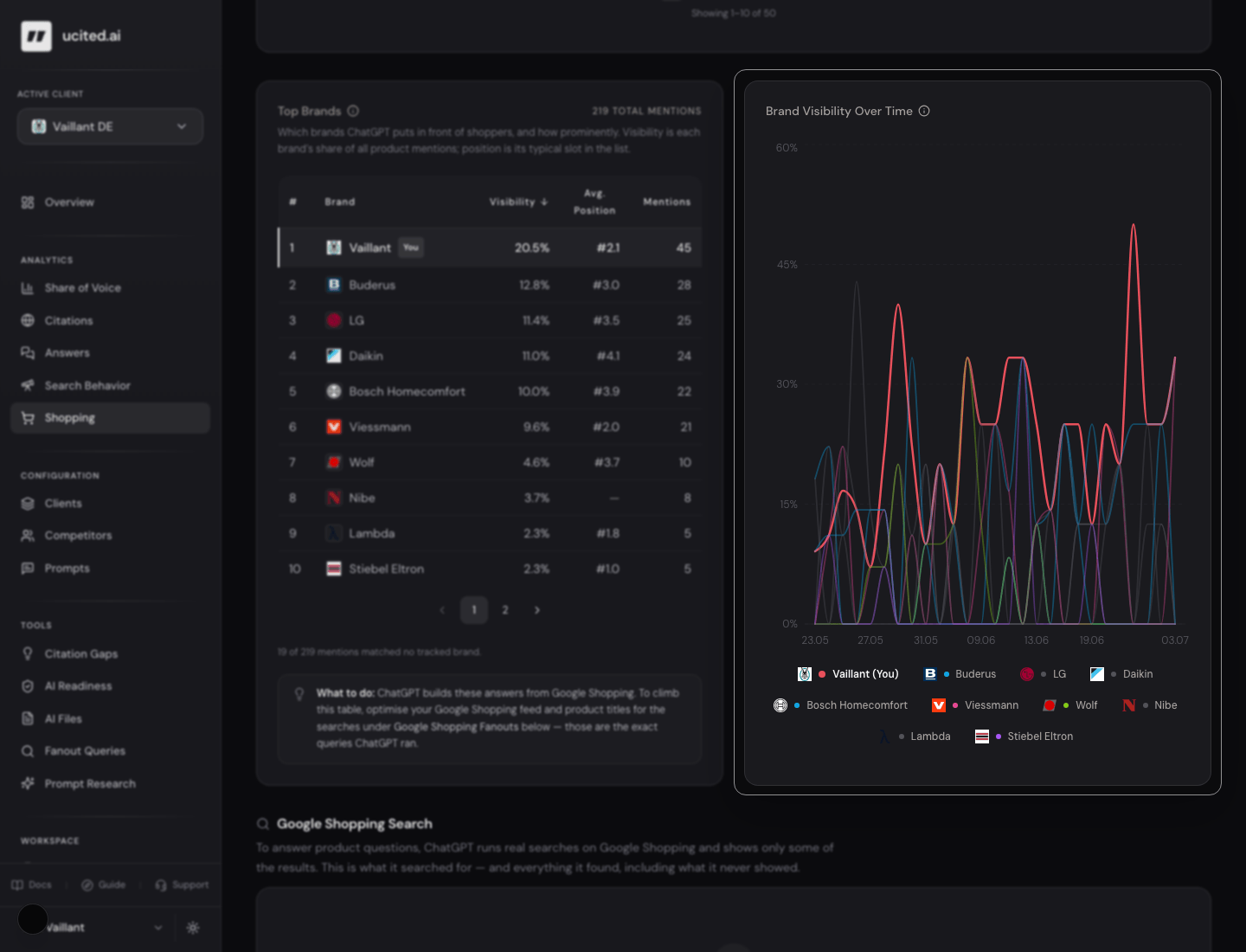Click the Bosch Homecomfort logo in the table

click(334, 391)
